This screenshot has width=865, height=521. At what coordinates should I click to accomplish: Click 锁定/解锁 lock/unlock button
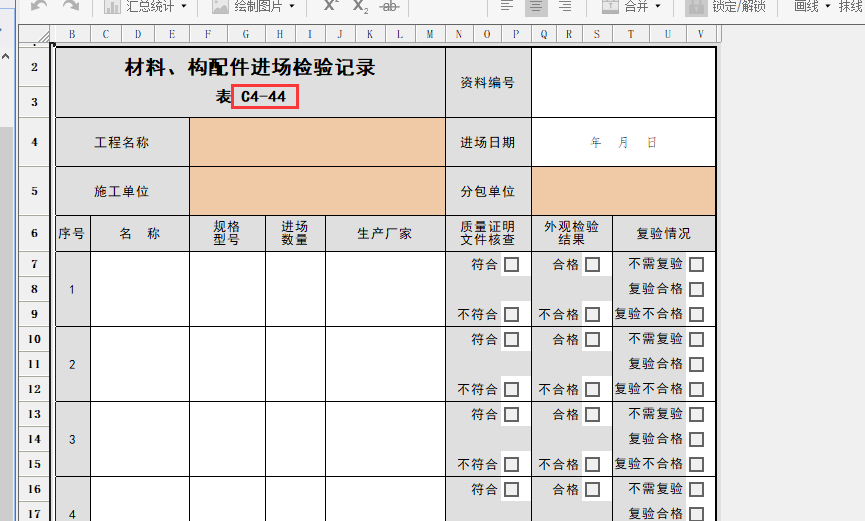[725, 6]
